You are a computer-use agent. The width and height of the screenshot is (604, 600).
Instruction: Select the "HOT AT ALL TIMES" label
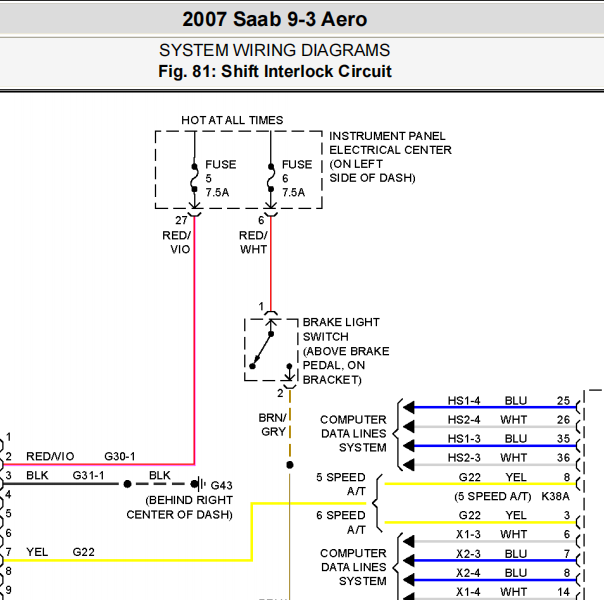coord(232,120)
